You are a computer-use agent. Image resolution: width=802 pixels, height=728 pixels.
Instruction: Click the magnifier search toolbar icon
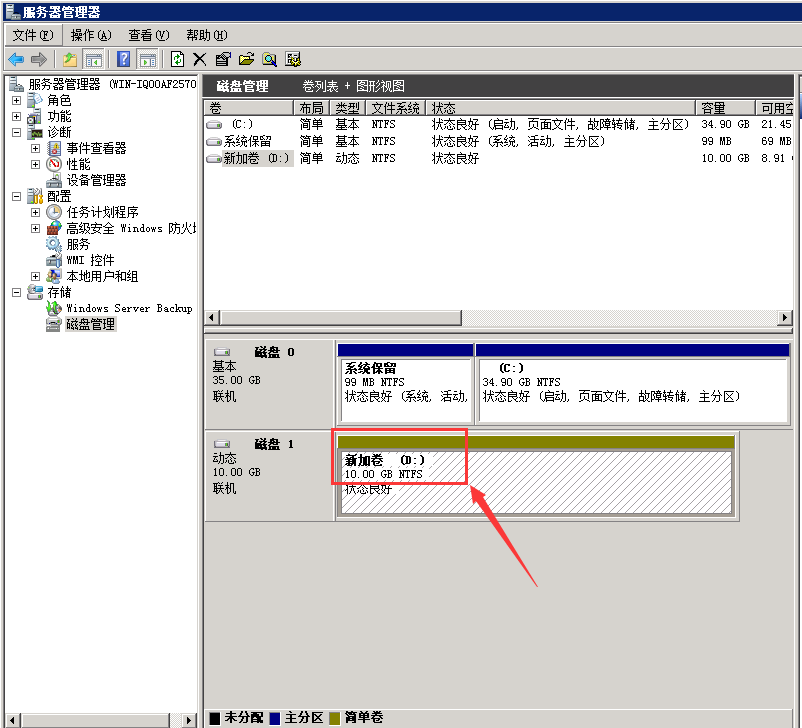[269, 60]
